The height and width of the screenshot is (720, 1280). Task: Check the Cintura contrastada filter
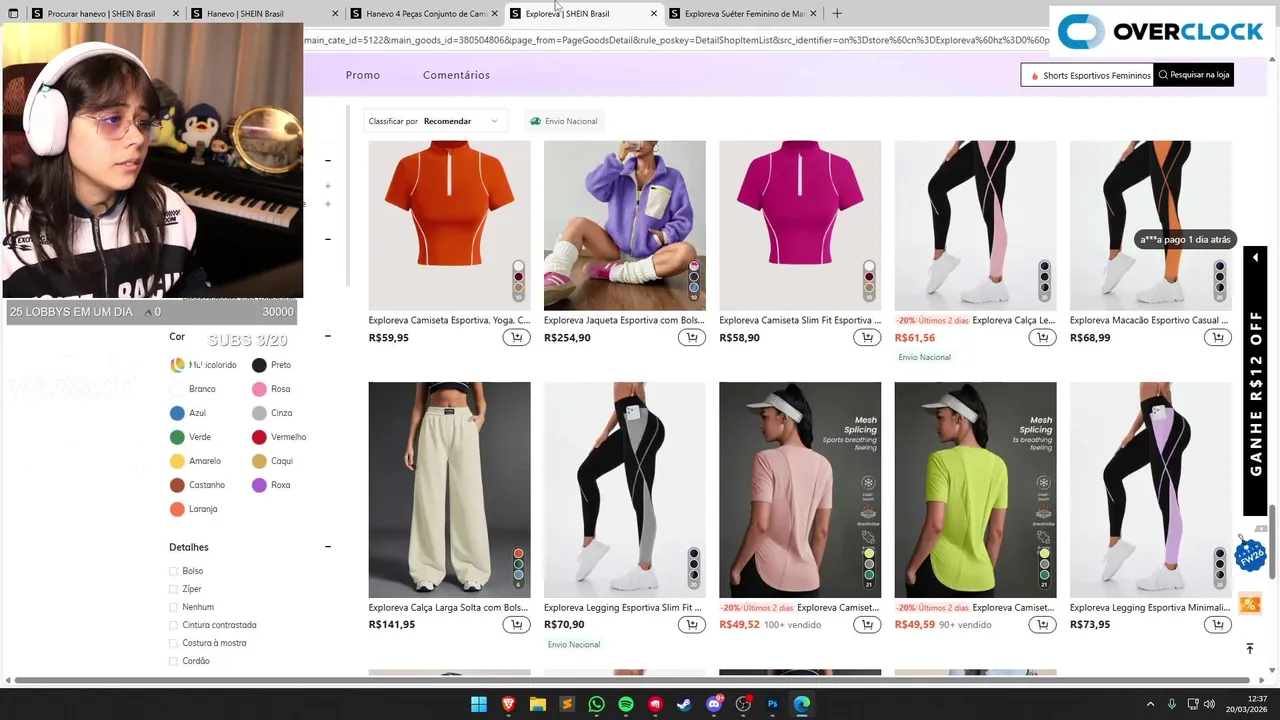(174, 625)
